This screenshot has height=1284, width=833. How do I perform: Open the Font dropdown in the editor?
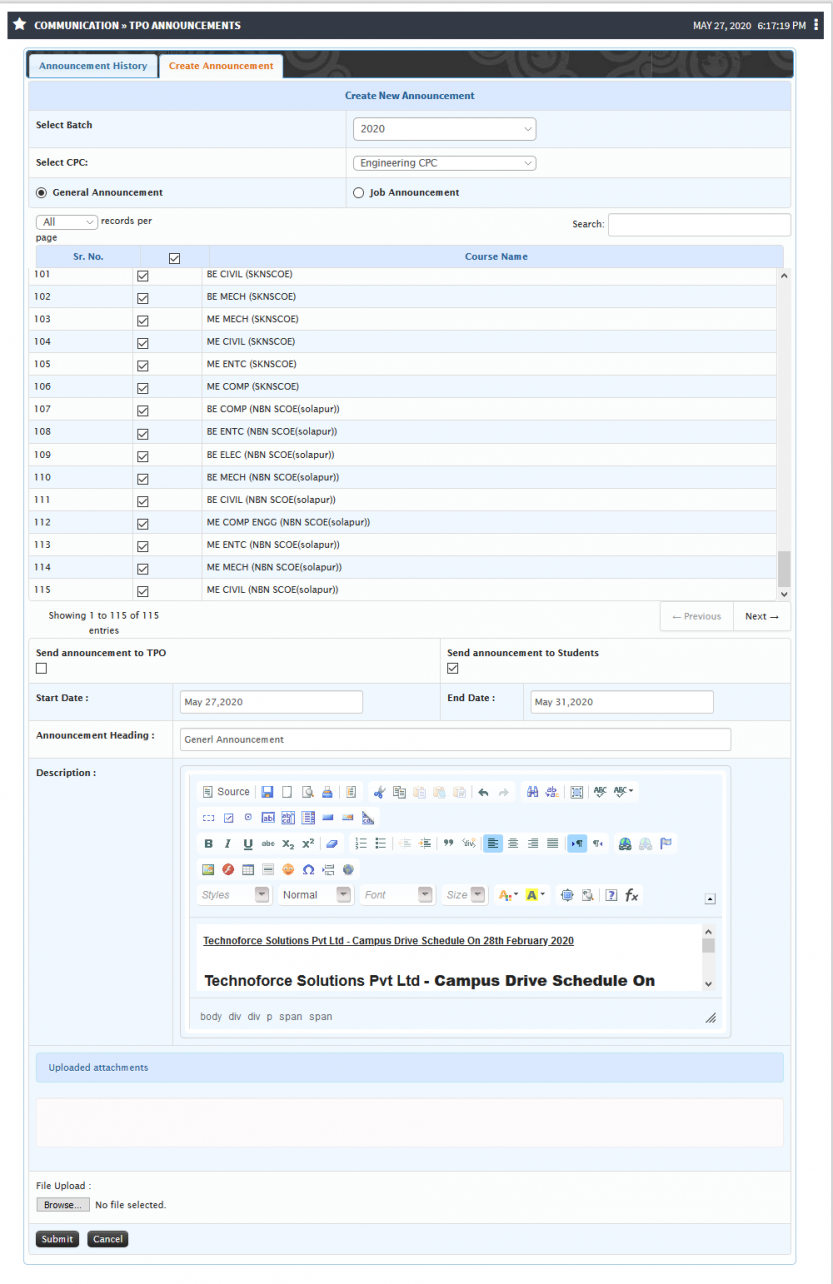coord(396,895)
